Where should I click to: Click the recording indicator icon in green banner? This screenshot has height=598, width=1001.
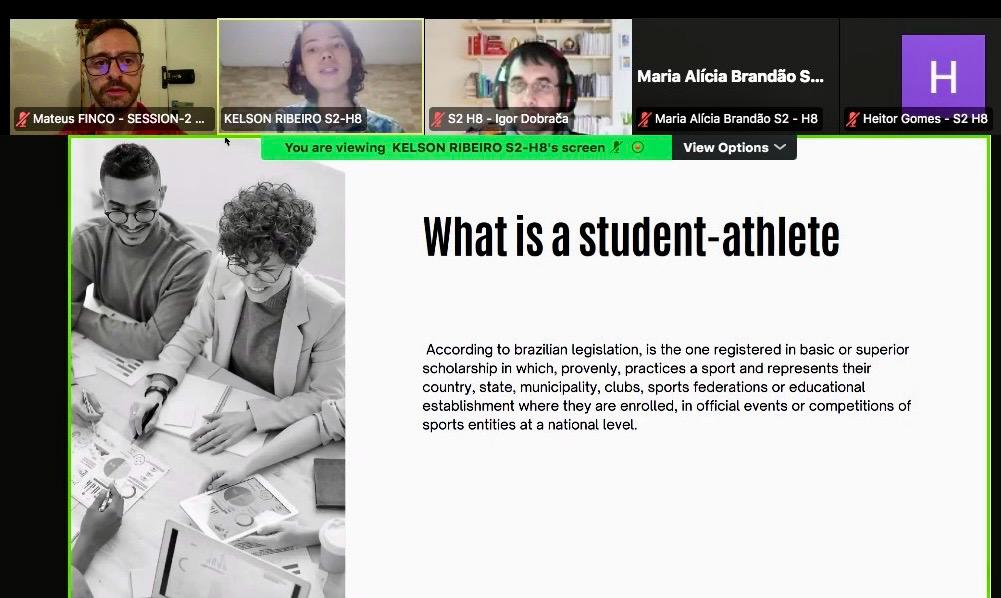(x=637, y=147)
